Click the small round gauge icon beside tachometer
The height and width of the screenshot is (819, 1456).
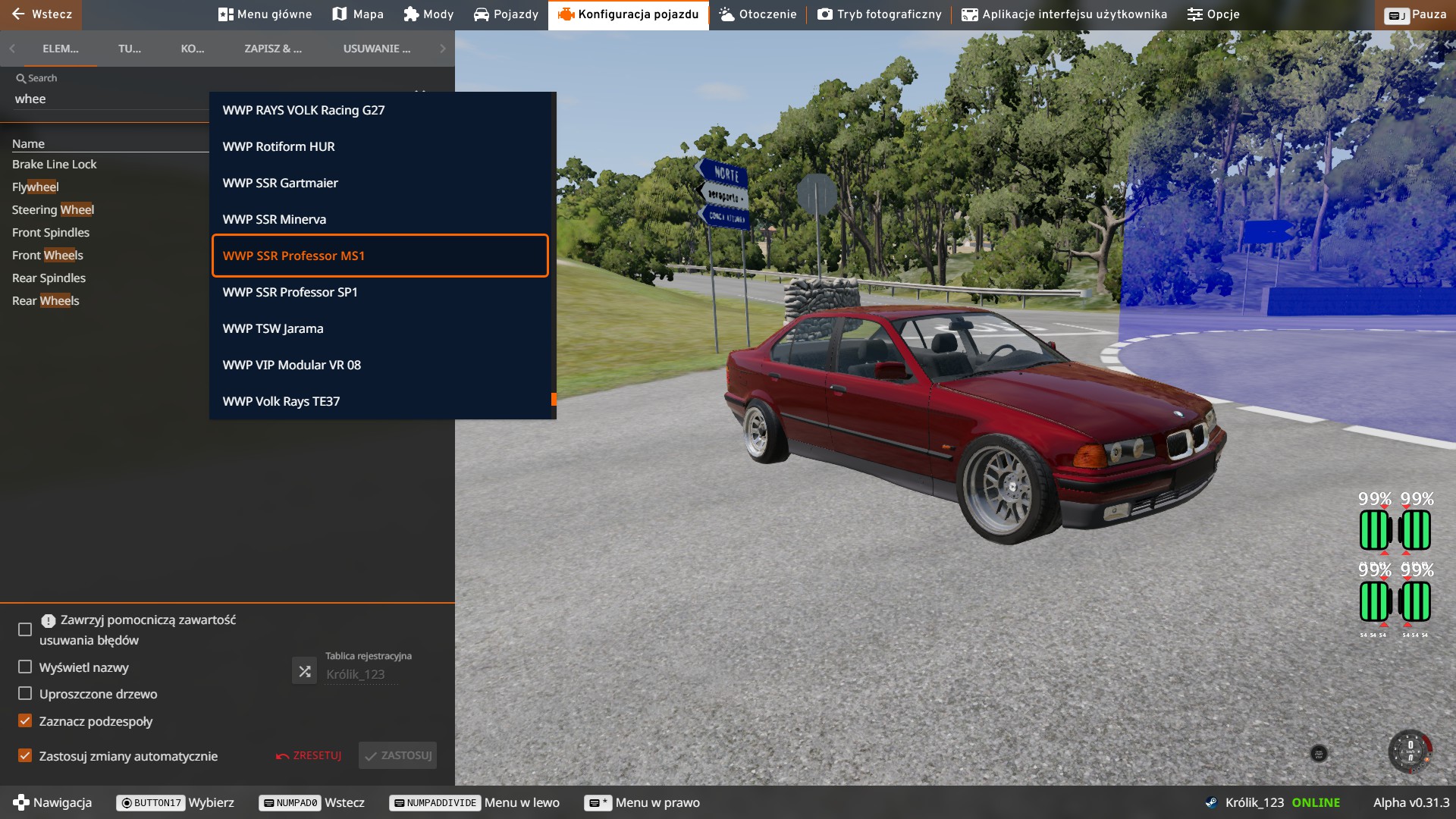pos(1319,753)
